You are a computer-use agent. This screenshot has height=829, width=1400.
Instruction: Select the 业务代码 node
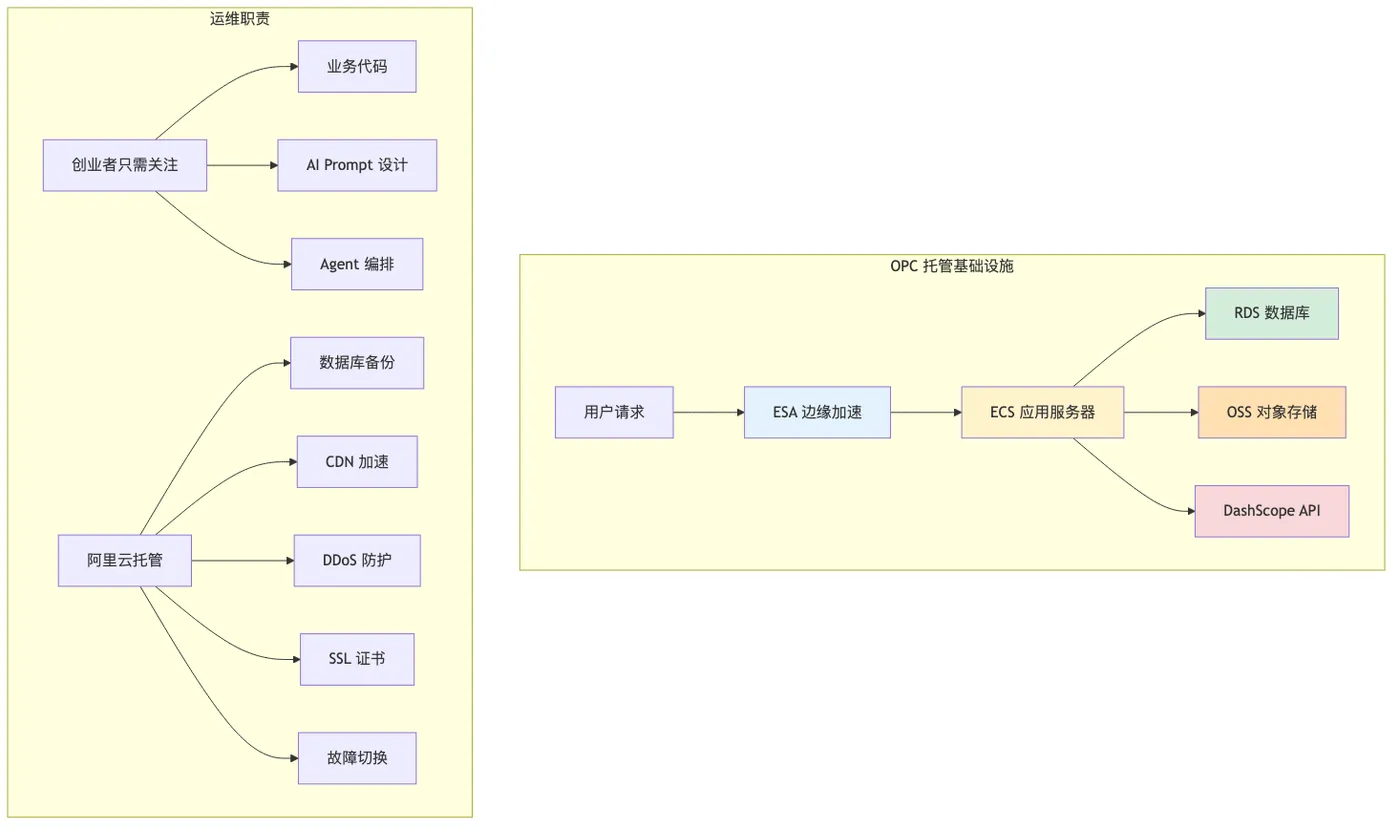click(357, 67)
